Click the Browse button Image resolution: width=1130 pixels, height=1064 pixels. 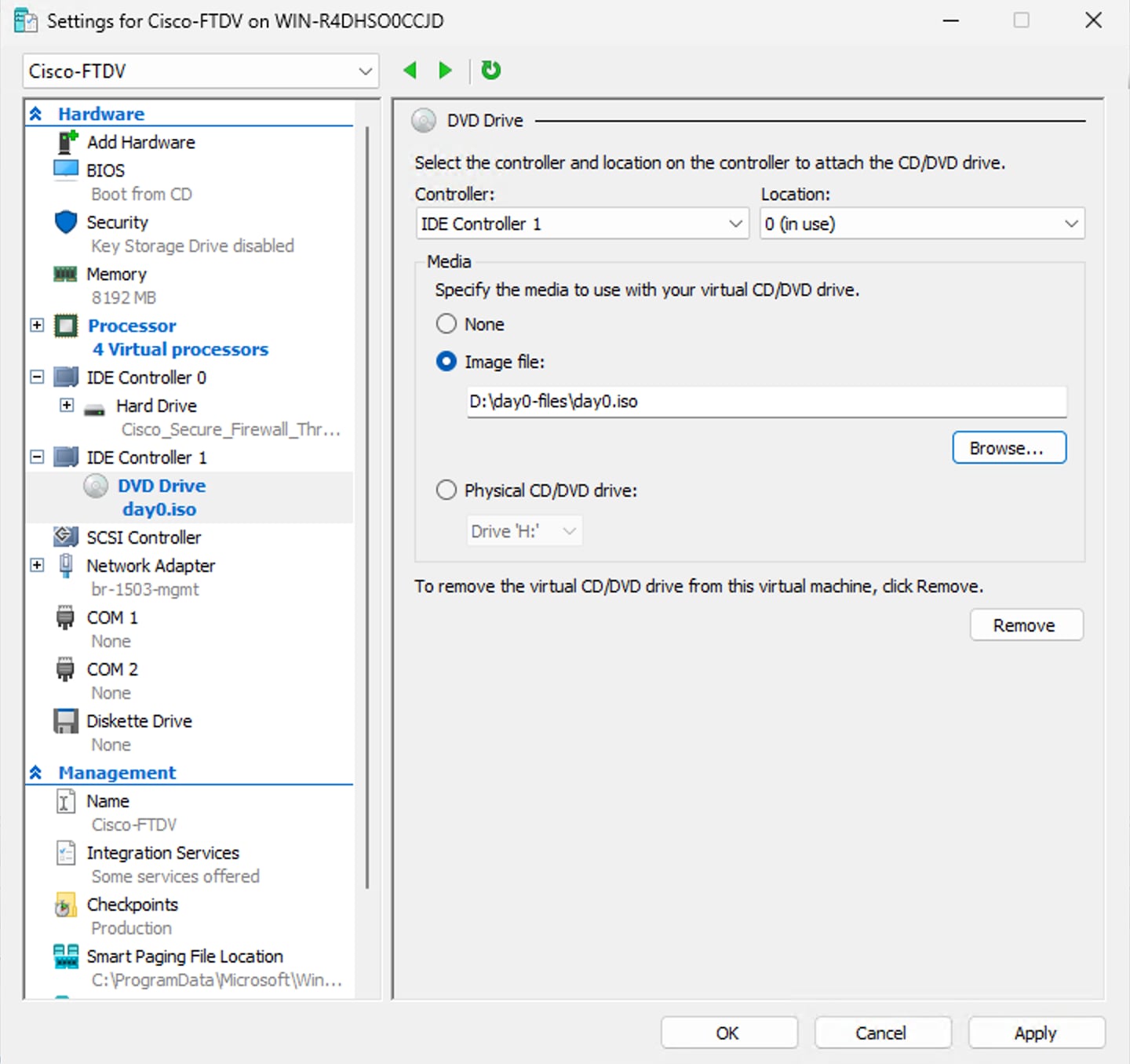click(x=1009, y=448)
